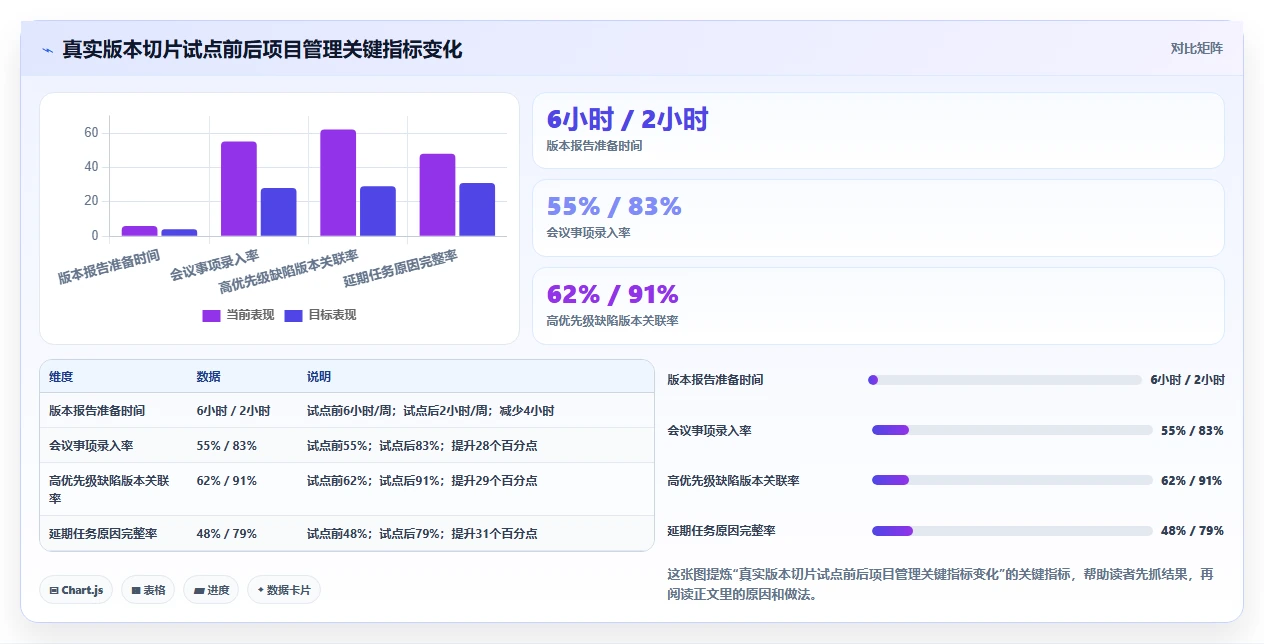Select the 数据卡片 chip
This screenshot has height=644, width=1264.
284,590
